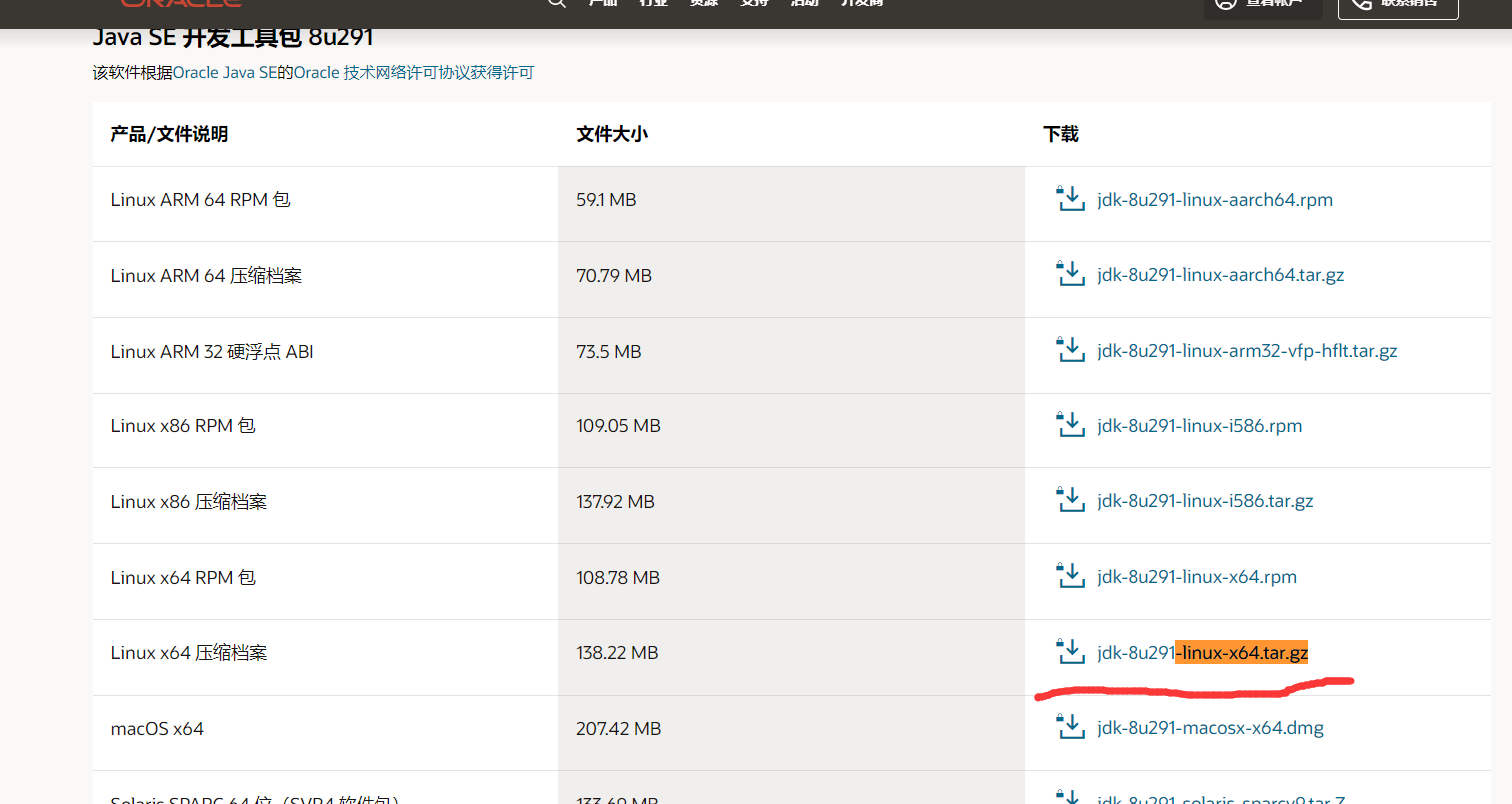1512x804 pixels.
Task: Click the download icon beside jdk-8u291-linux-aarch64.rpm
Action: coord(1070,199)
